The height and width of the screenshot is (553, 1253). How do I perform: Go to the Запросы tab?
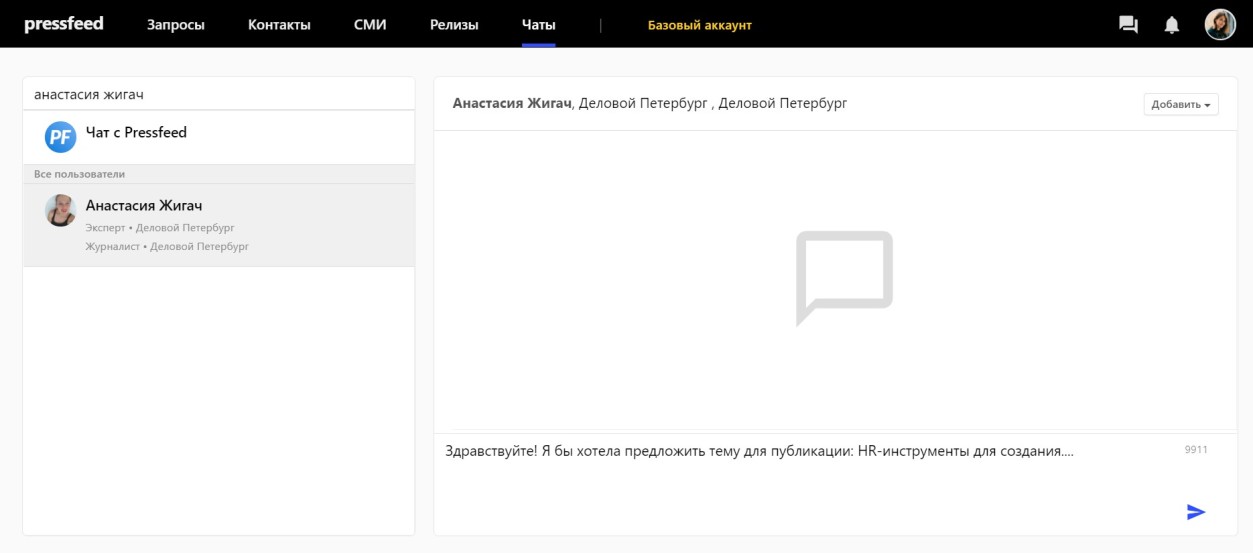point(176,25)
